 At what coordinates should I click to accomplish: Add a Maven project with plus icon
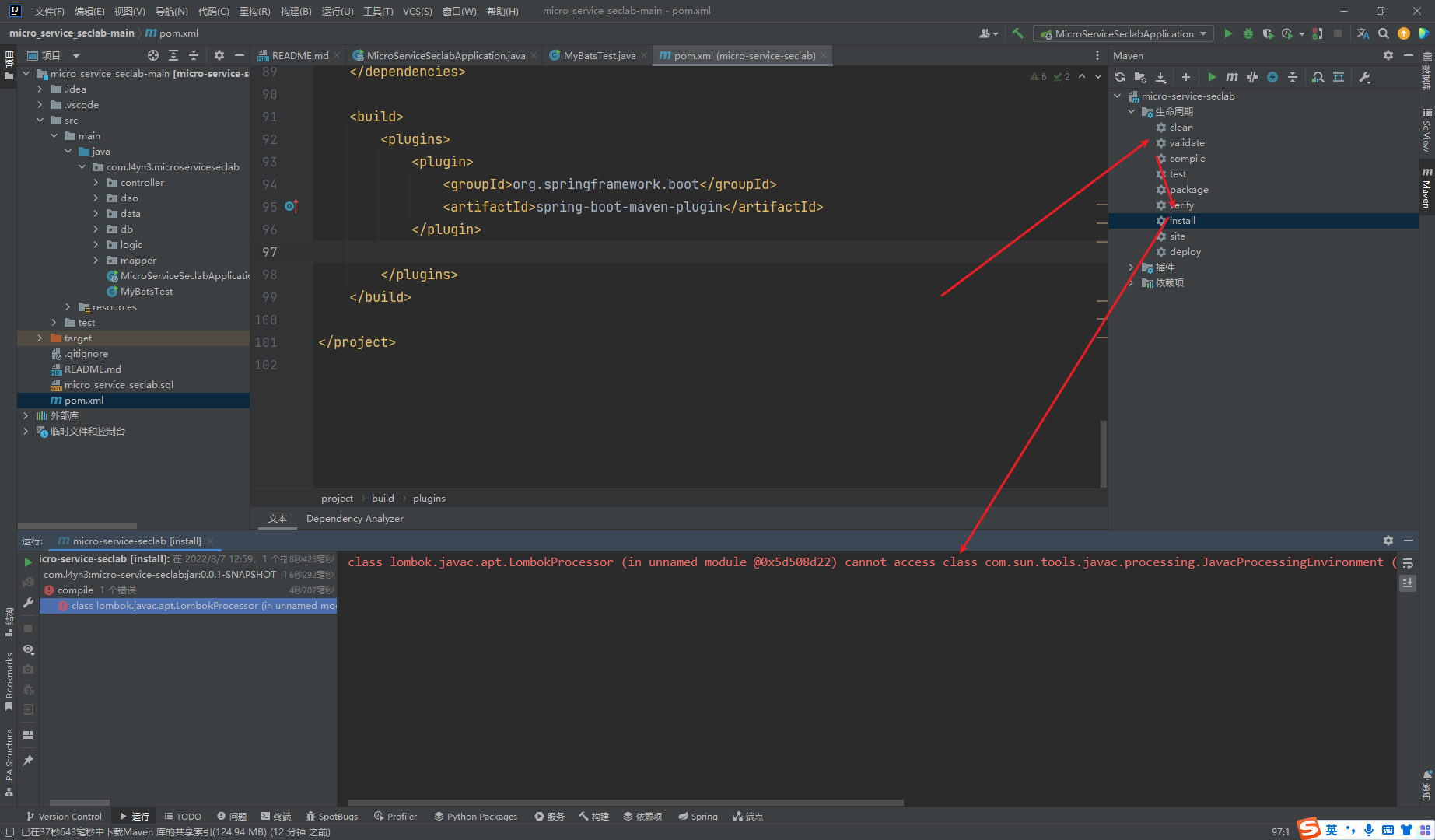1186,77
